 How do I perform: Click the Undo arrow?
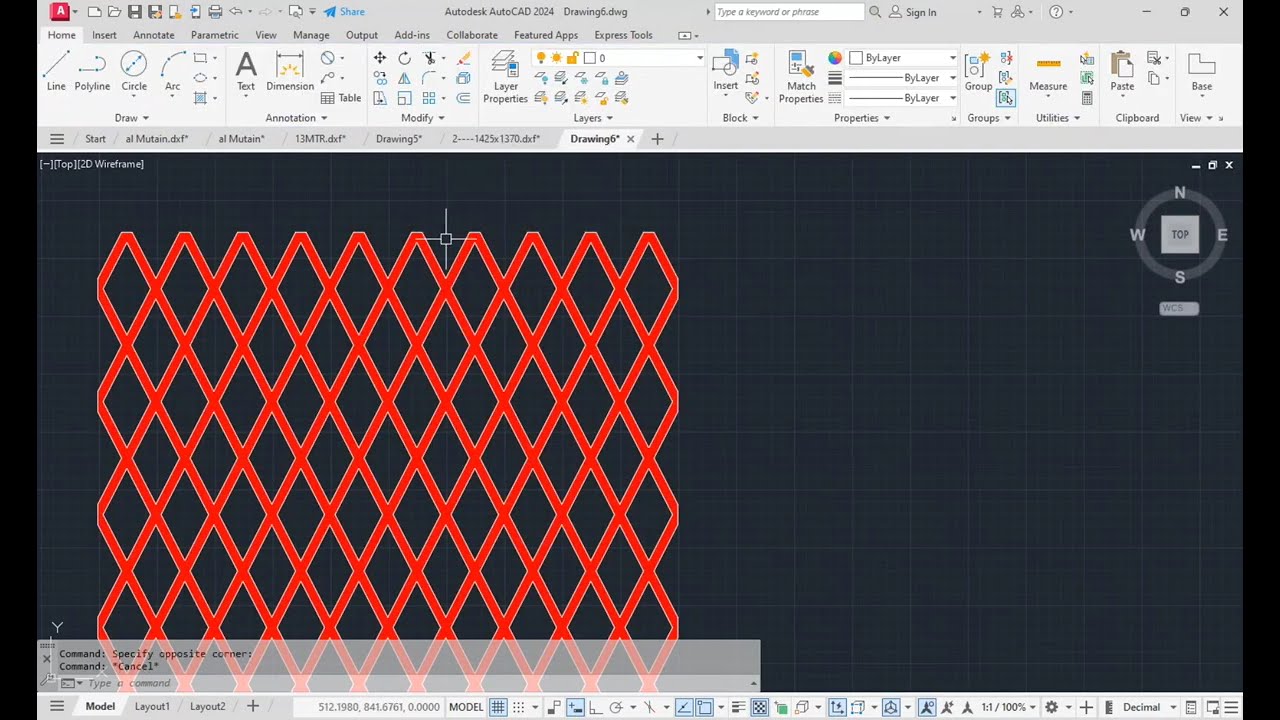(x=236, y=12)
